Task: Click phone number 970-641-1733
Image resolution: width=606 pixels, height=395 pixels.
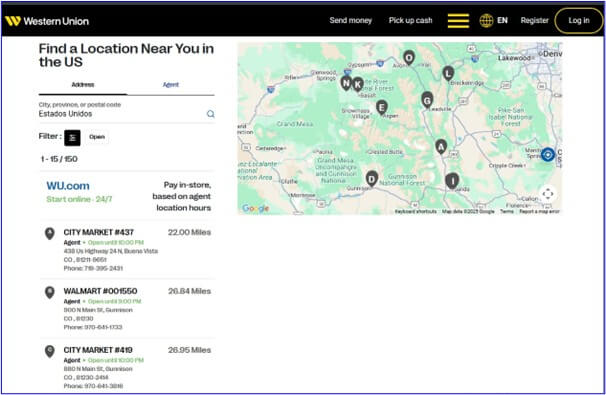Action: (x=103, y=327)
